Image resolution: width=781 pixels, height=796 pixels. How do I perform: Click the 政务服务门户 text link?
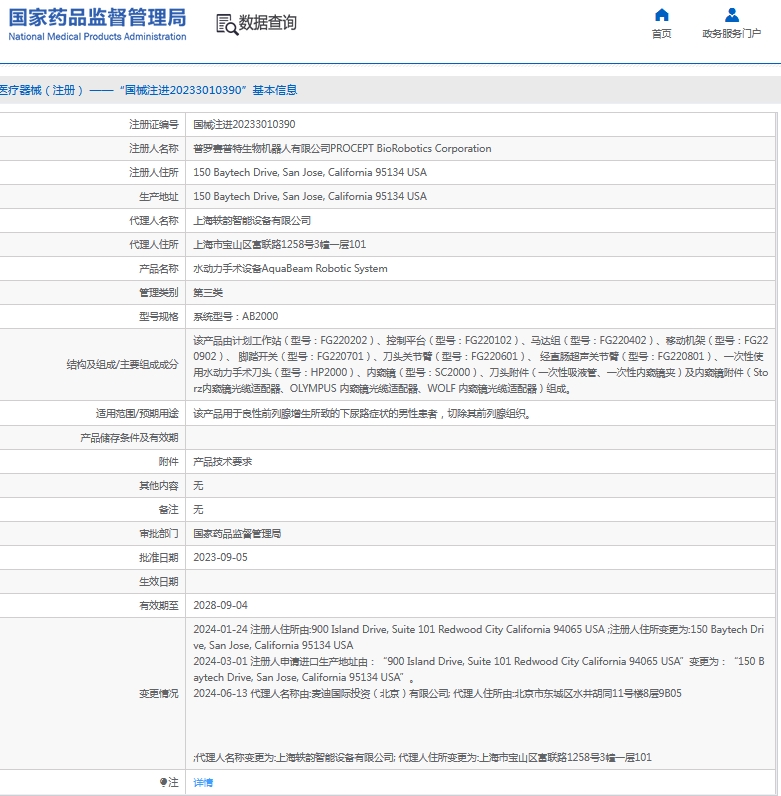732,34
